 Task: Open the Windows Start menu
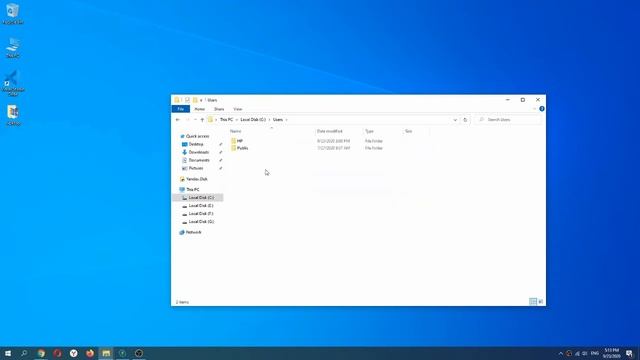(x=8, y=353)
